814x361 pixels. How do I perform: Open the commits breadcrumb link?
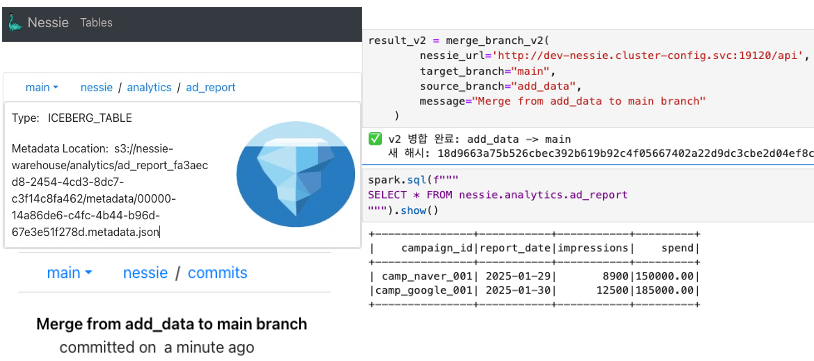click(218, 273)
